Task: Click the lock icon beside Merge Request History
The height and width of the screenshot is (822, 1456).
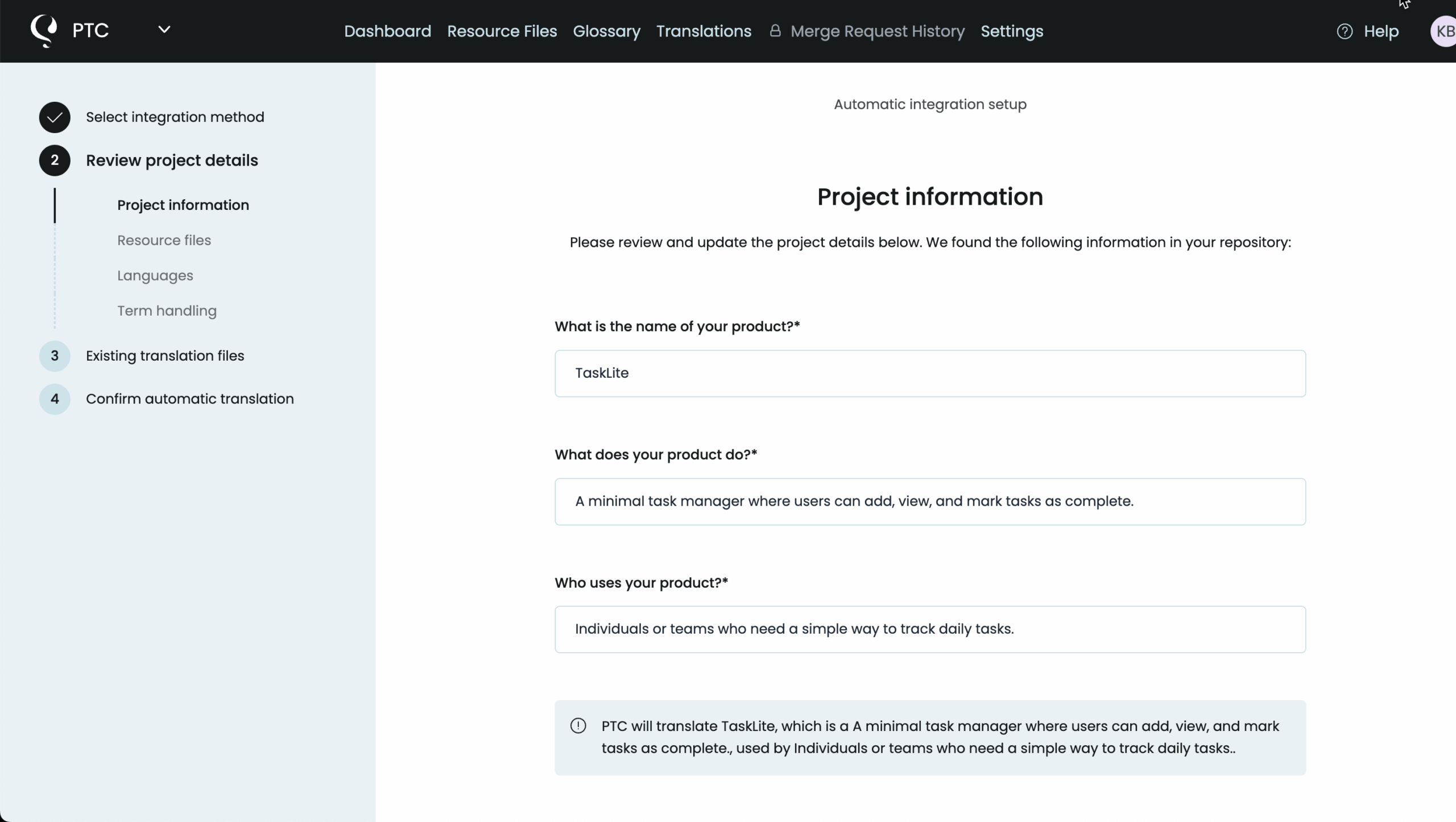Action: point(775,31)
